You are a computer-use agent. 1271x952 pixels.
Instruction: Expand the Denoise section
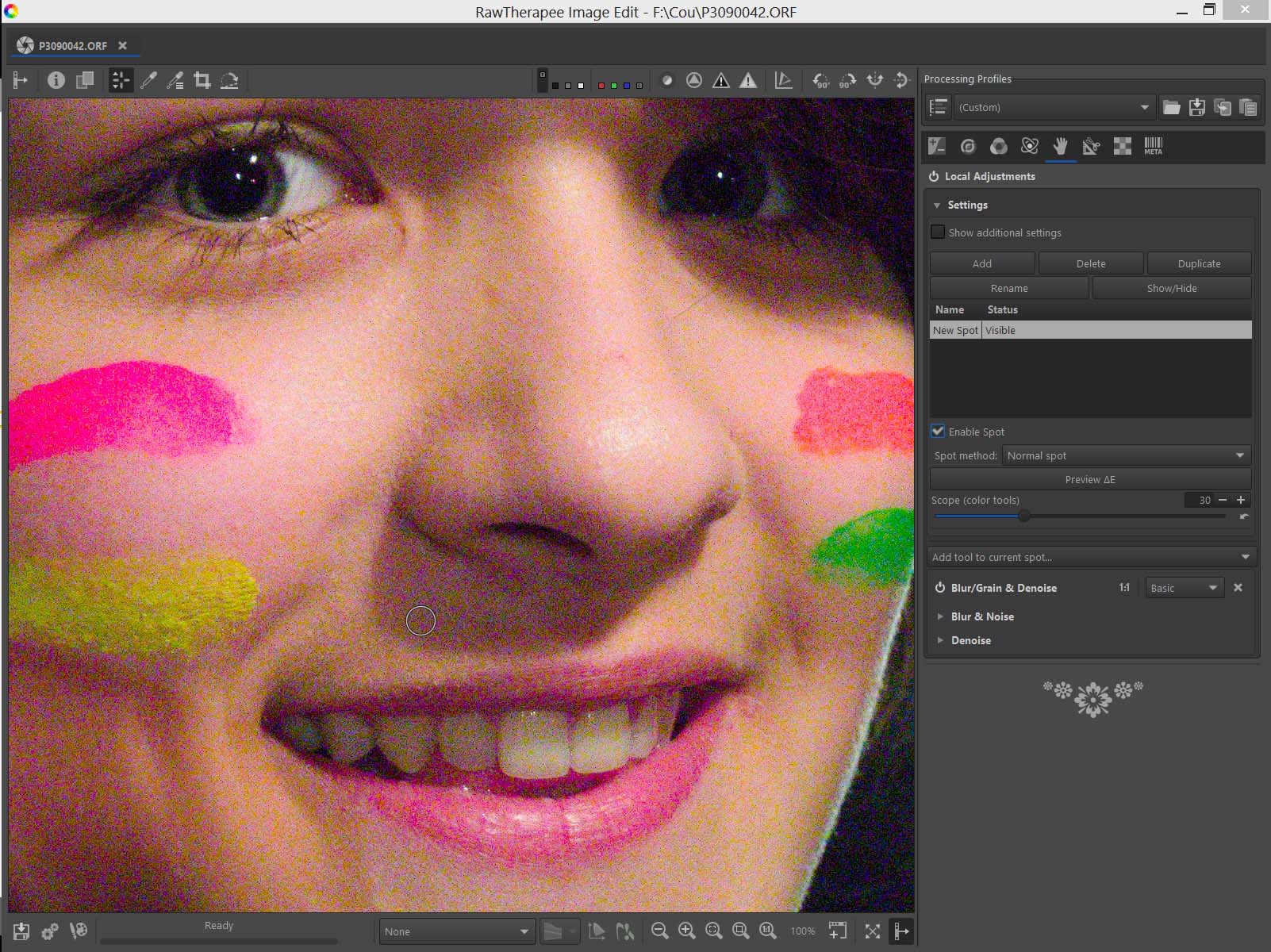click(970, 640)
